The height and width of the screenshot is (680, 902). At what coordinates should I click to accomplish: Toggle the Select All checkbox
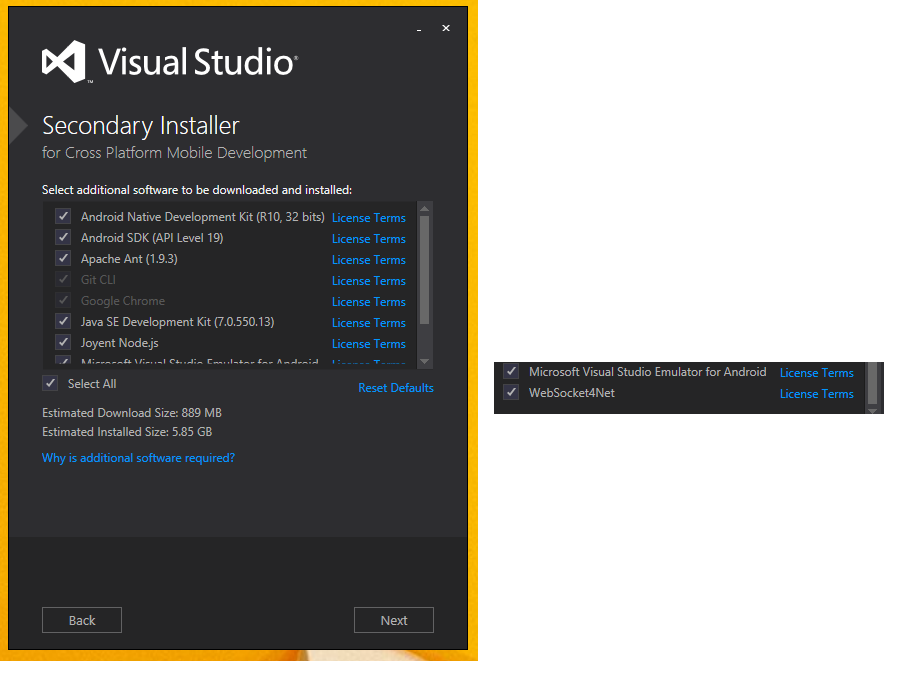tap(50, 383)
